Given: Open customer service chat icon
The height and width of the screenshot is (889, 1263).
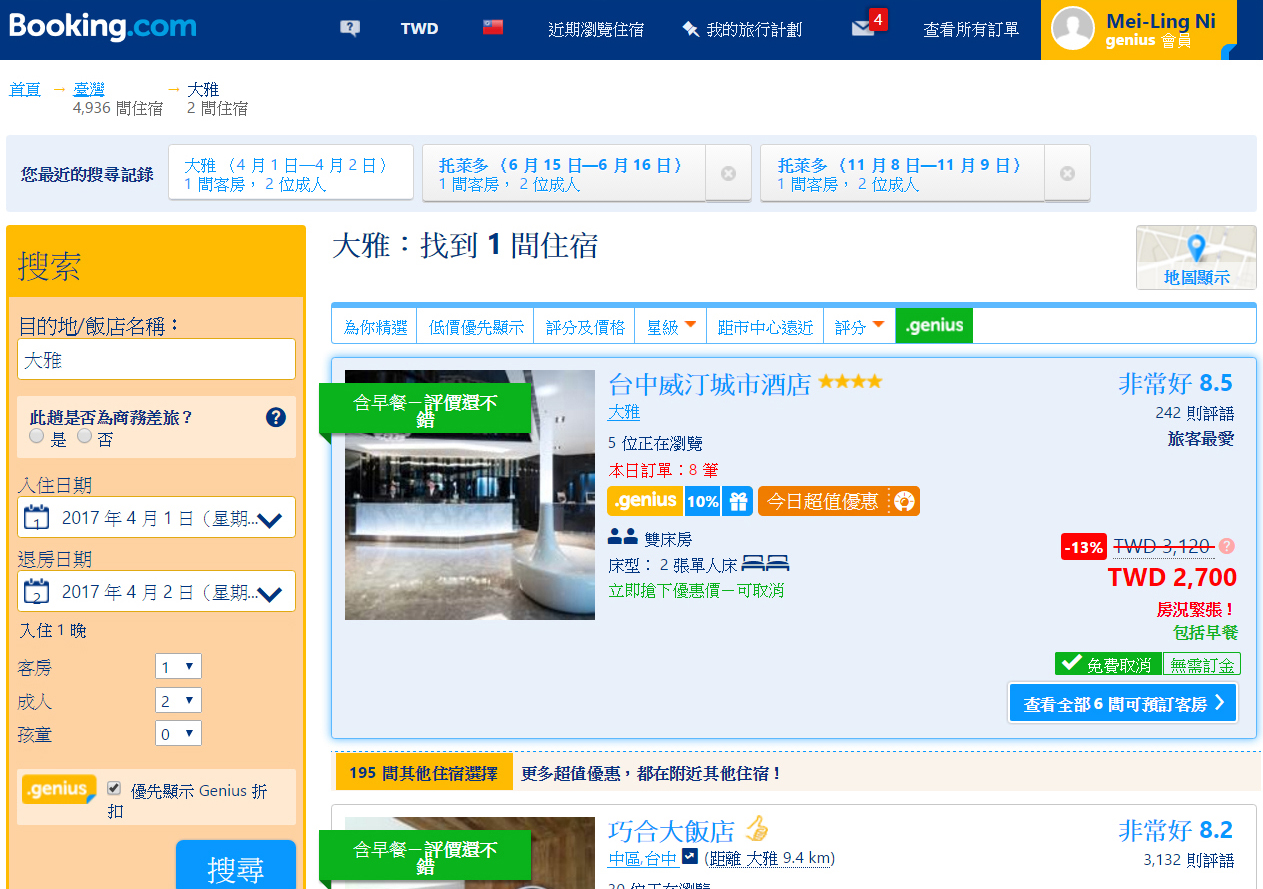Looking at the screenshot, I should tap(349, 29).
